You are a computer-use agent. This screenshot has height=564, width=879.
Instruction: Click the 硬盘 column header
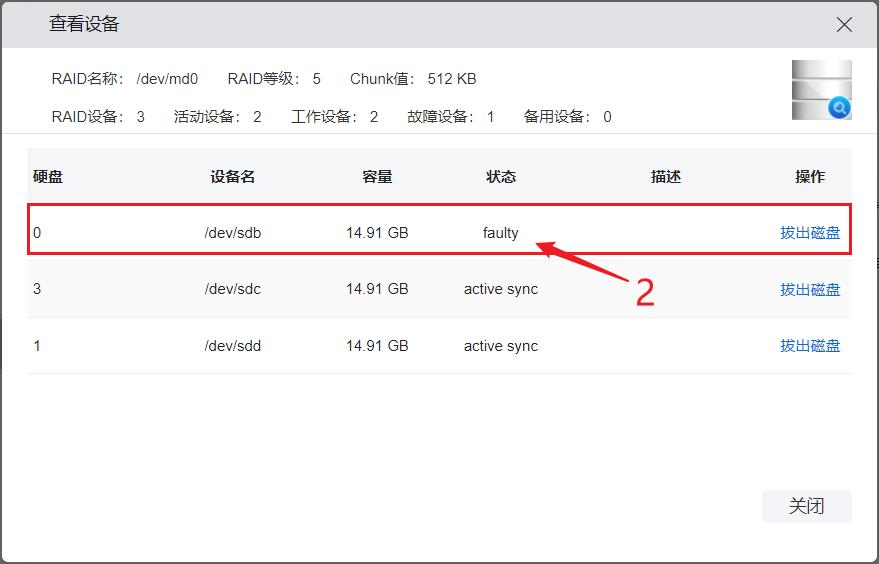point(48,177)
